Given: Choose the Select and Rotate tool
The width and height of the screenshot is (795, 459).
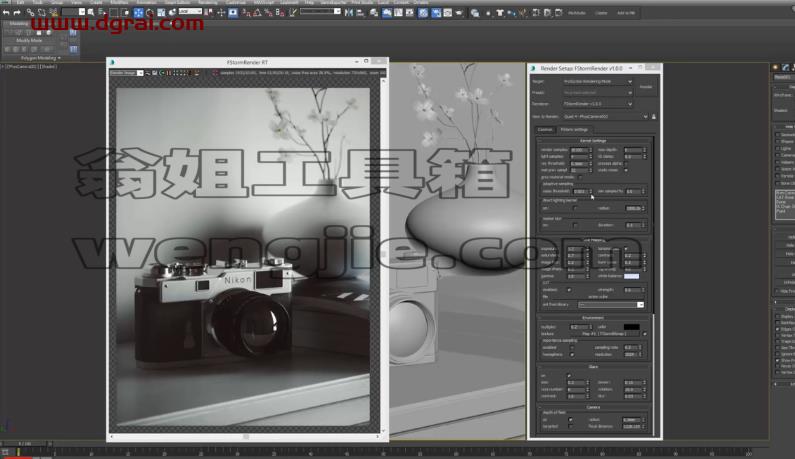Looking at the screenshot, I should point(150,13).
